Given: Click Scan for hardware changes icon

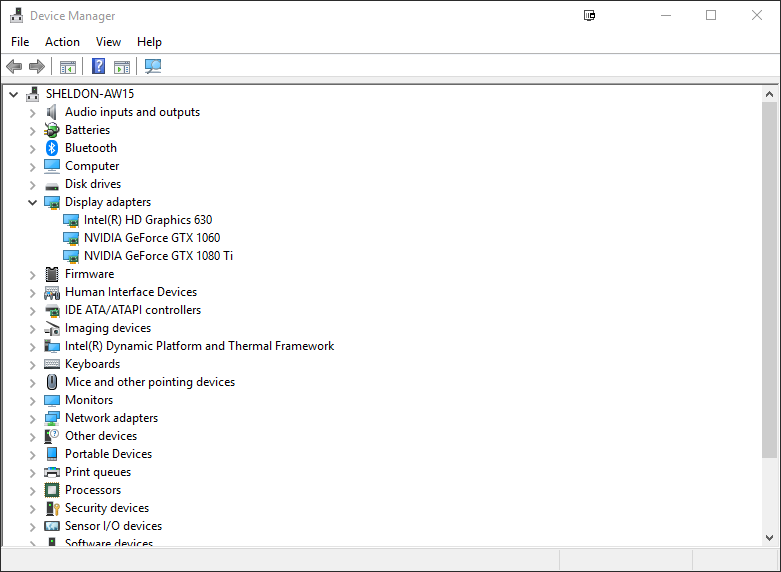Looking at the screenshot, I should click(x=153, y=66).
